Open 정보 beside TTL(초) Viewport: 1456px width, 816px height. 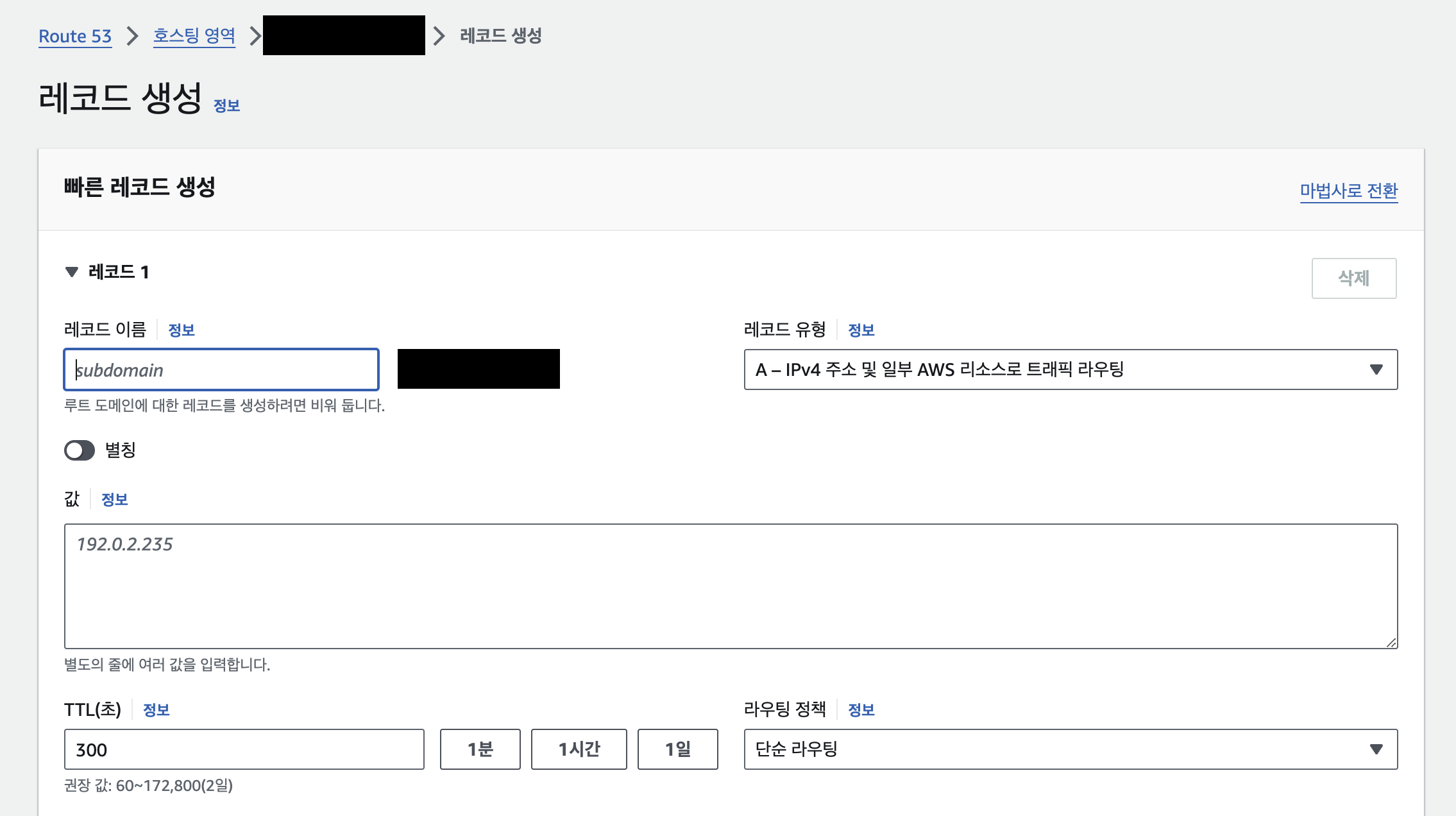(x=156, y=710)
